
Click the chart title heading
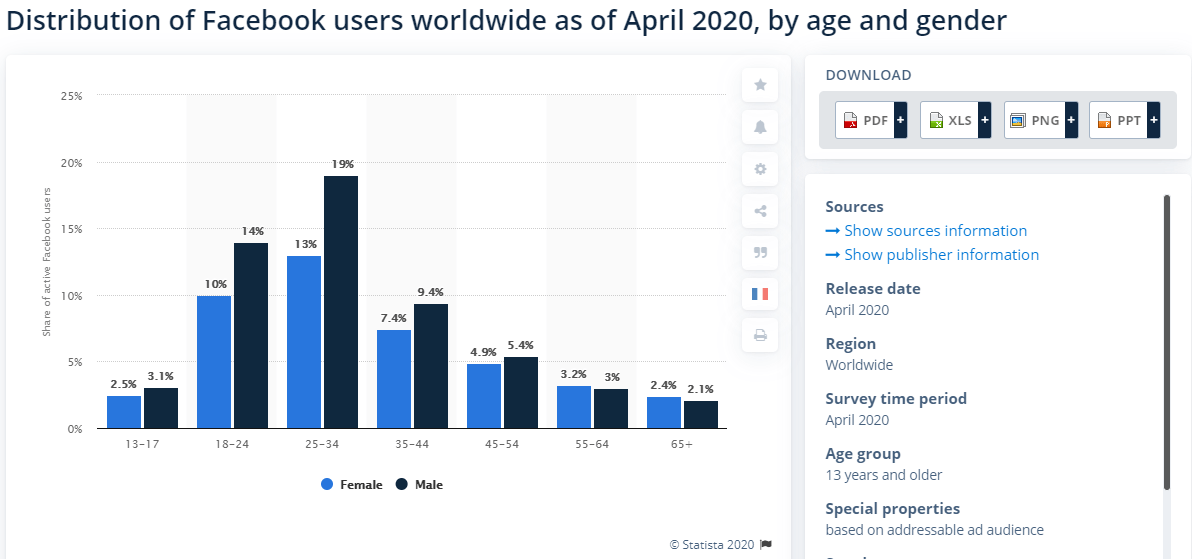click(x=506, y=21)
